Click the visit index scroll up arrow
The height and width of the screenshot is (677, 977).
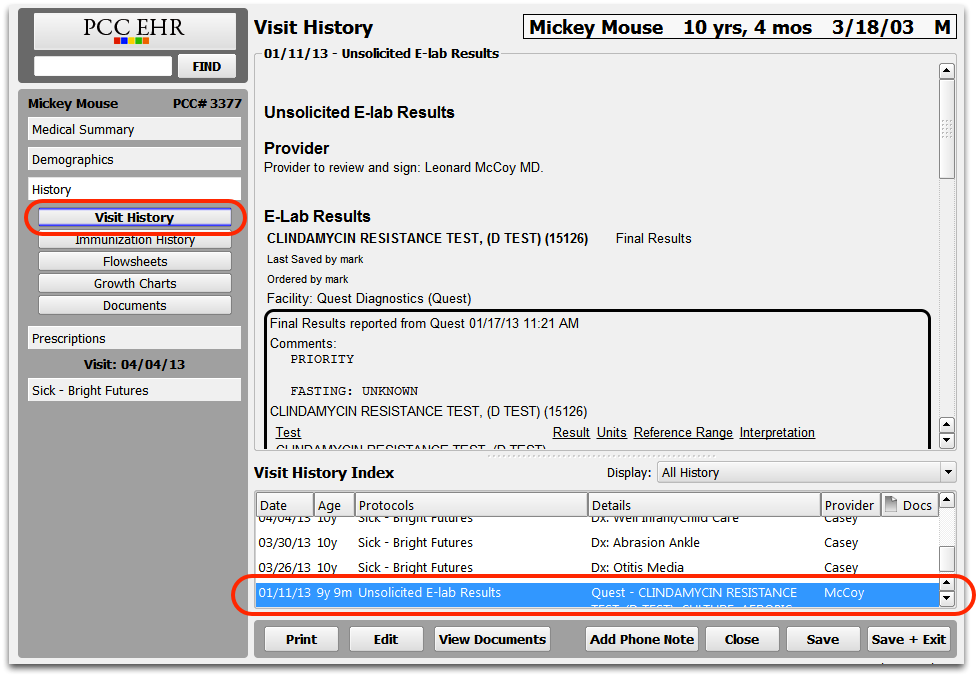[x=946, y=499]
